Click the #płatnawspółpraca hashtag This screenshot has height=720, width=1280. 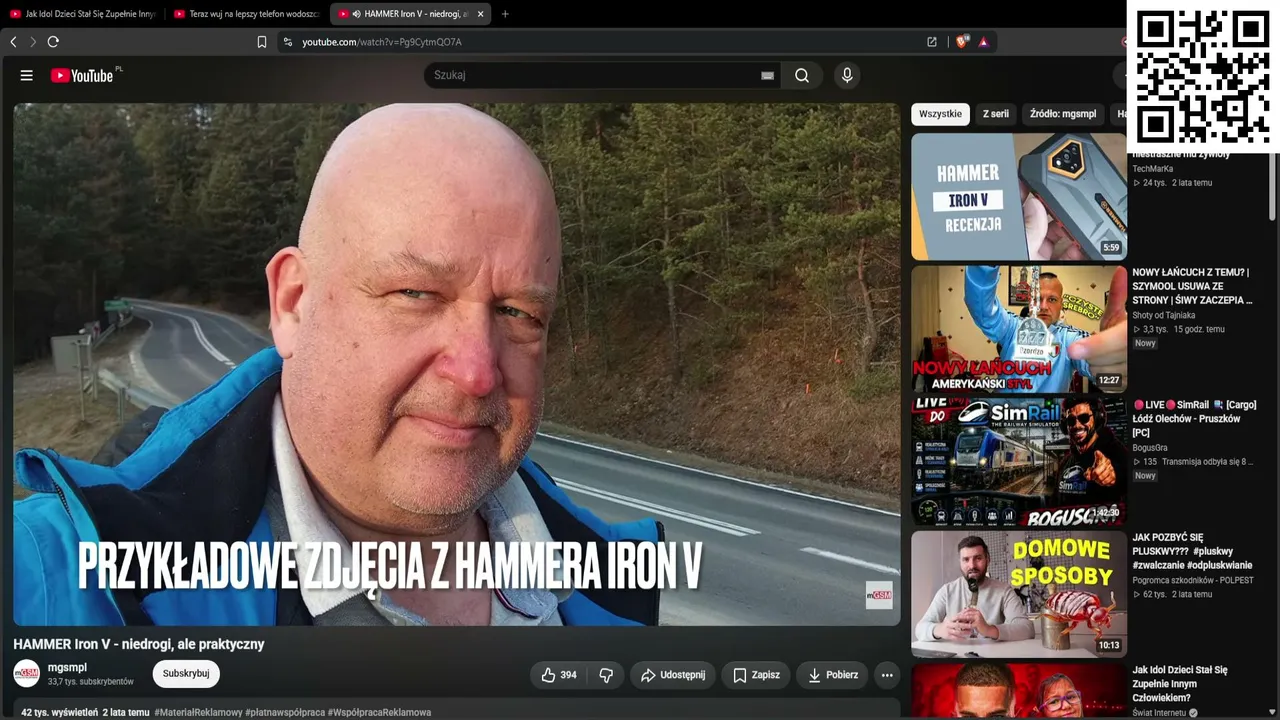285,713
